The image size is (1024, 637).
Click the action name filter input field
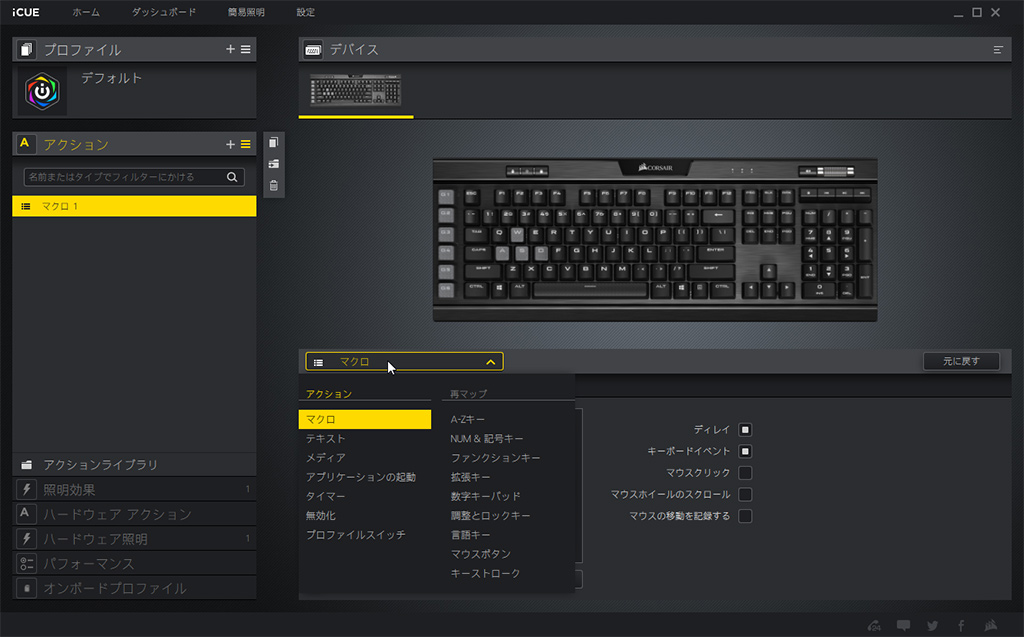134,177
